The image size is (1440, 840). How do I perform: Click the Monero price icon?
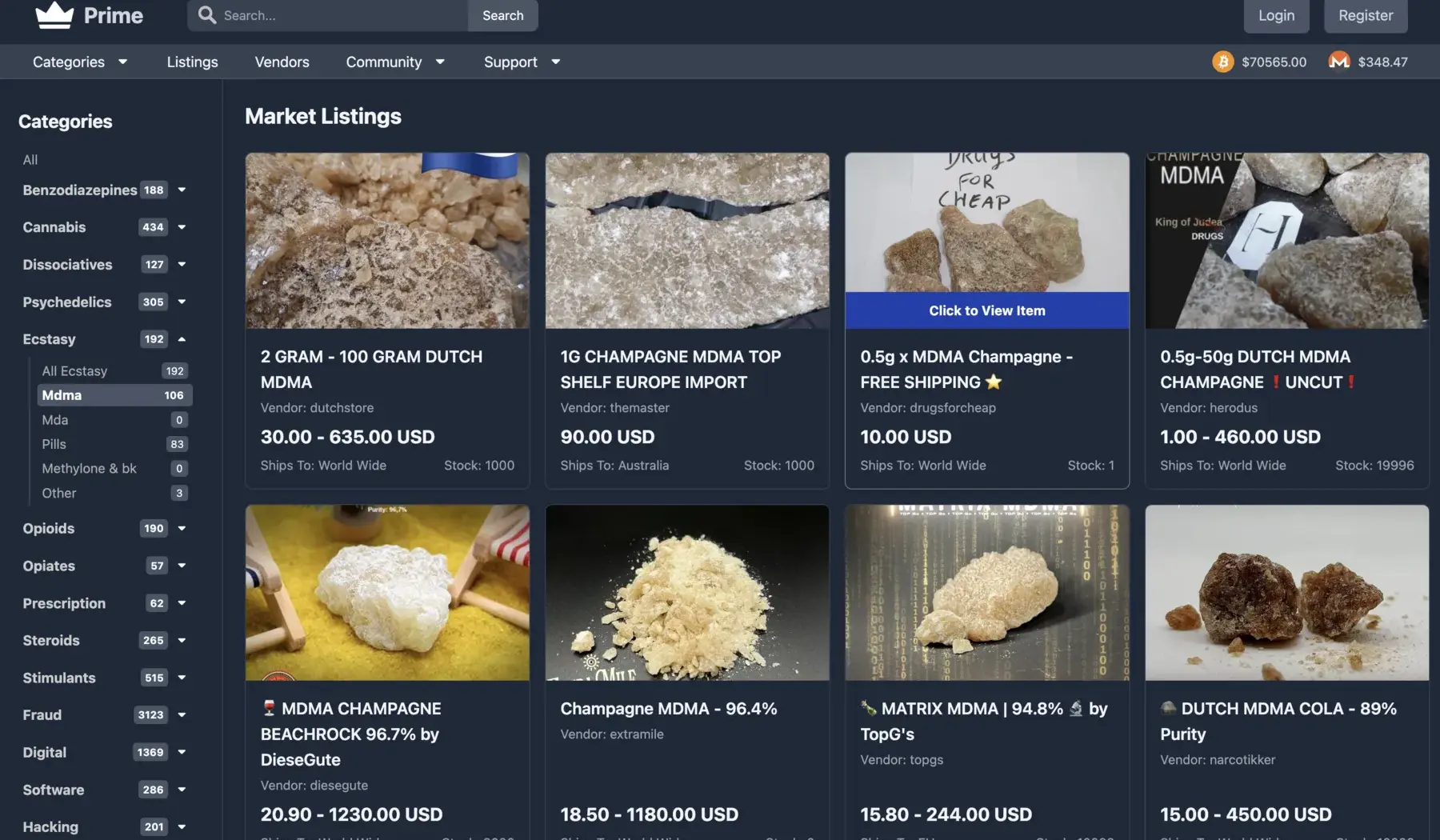point(1338,62)
